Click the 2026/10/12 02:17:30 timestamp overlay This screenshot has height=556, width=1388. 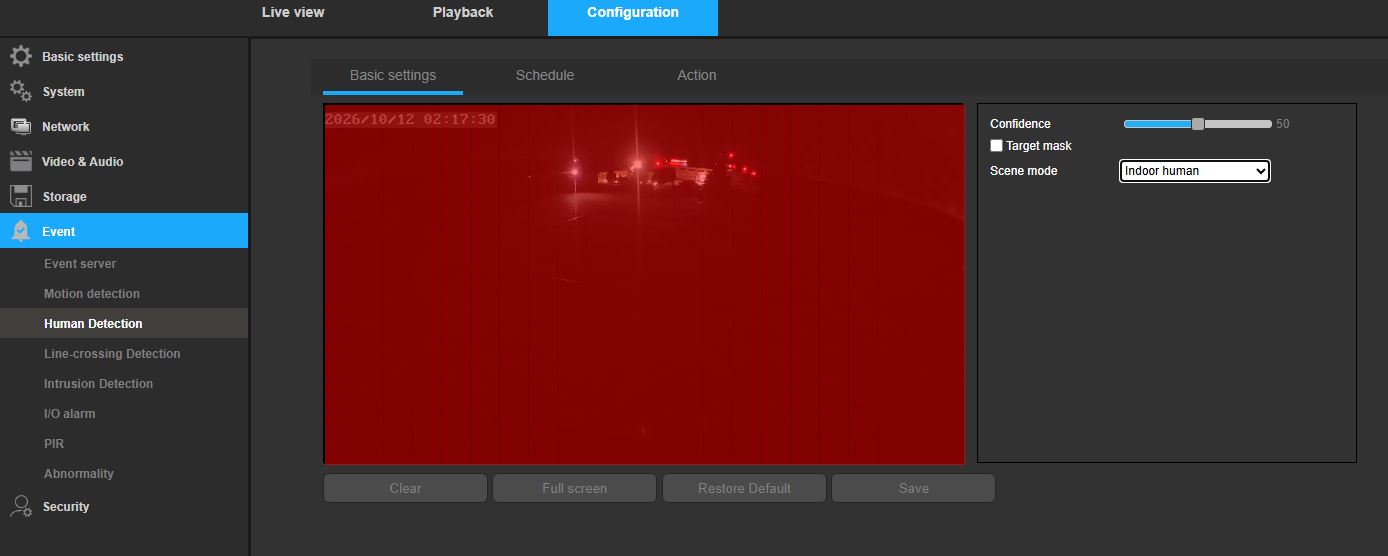[410, 119]
